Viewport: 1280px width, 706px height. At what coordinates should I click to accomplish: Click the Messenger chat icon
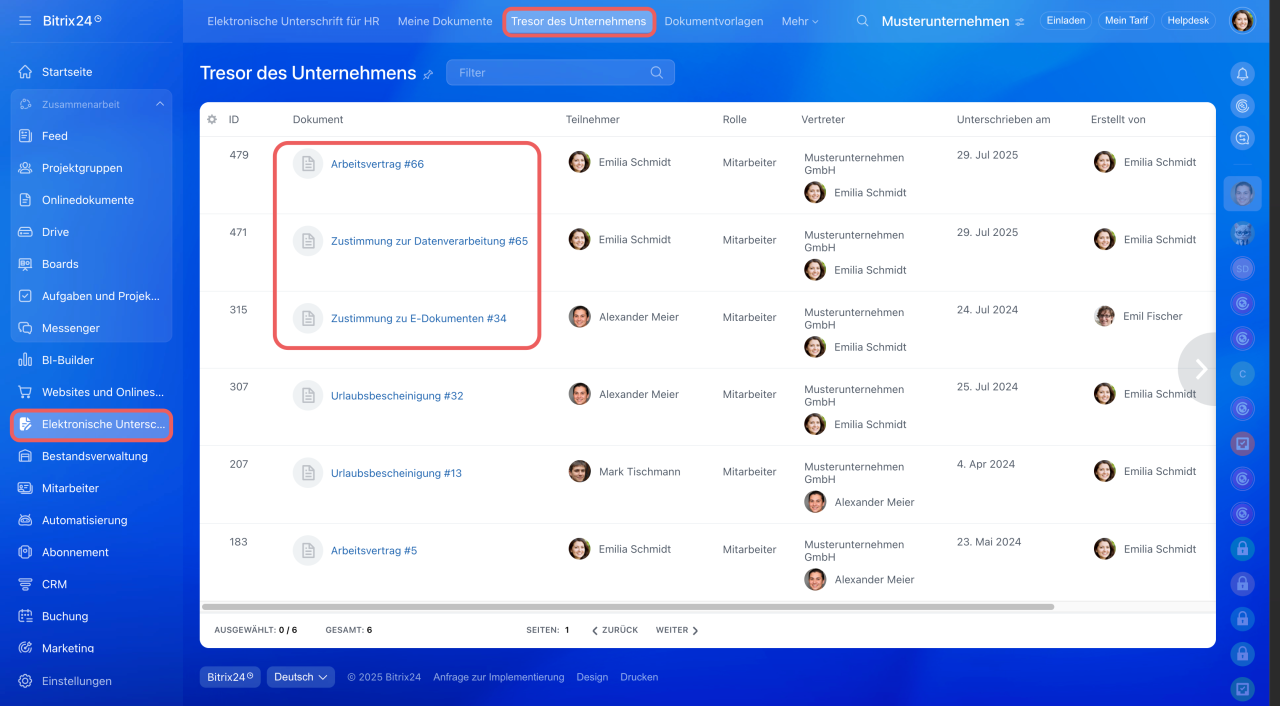pos(26,328)
